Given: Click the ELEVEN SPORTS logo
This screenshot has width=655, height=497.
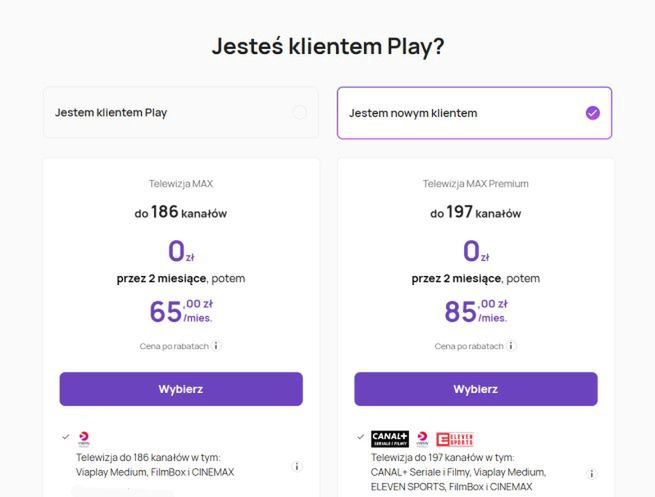Looking at the screenshot, I should pos(454,438).
